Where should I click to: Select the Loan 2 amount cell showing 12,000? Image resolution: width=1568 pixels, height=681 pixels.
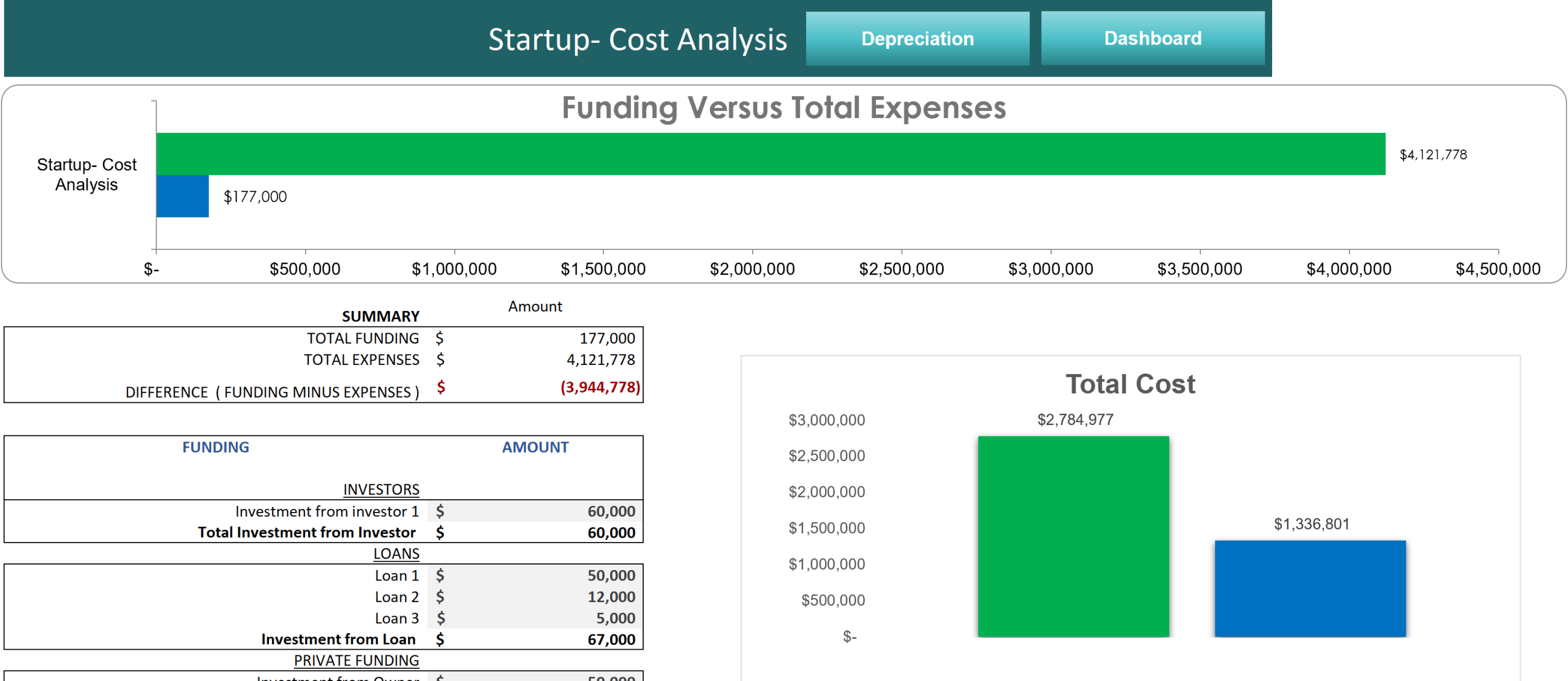[611, 596]
